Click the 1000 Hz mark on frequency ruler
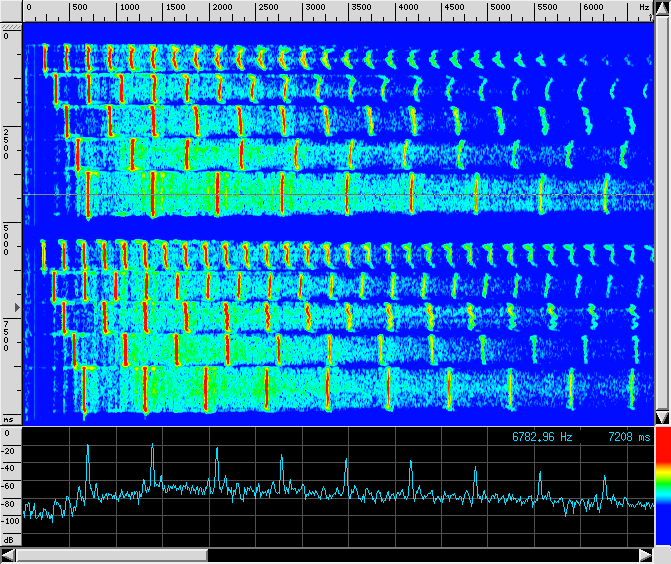The width and height of the screenshot is (671, 564). tap(130, 7)
